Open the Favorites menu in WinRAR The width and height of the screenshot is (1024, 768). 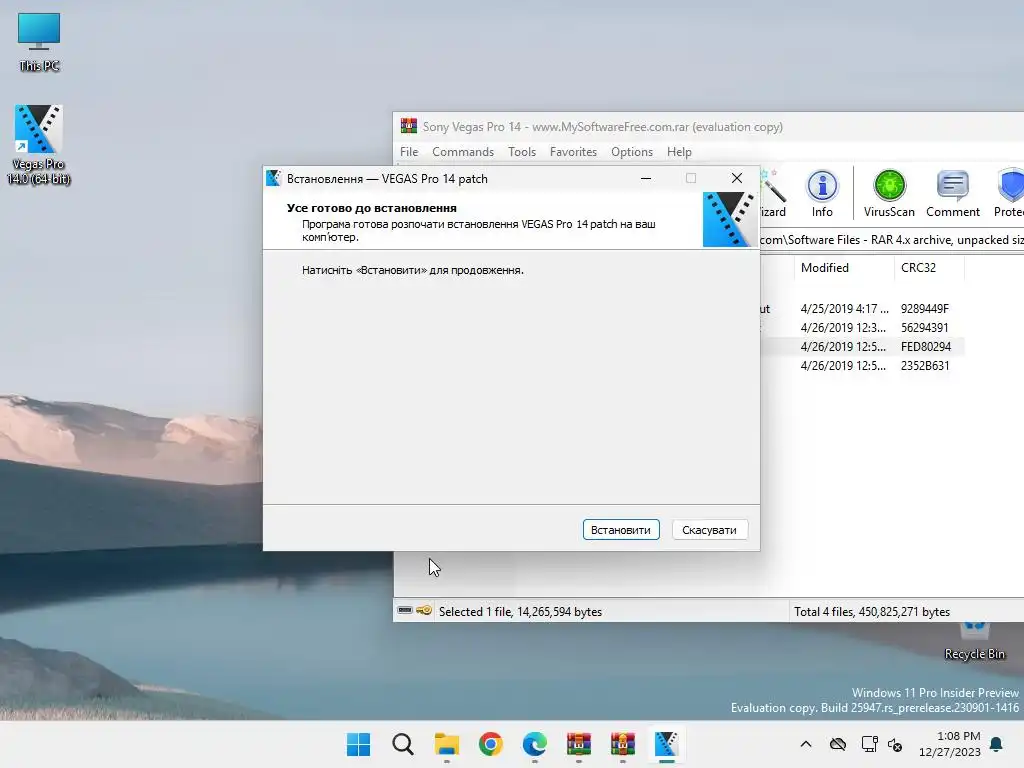[x=573, y=152]
